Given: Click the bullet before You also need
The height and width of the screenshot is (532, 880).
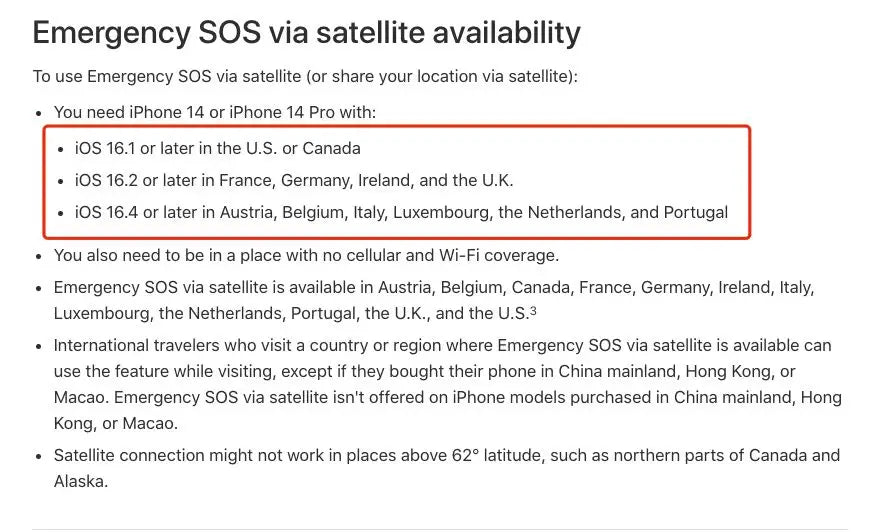Looking at the screenshot, I should coord(38,256).
